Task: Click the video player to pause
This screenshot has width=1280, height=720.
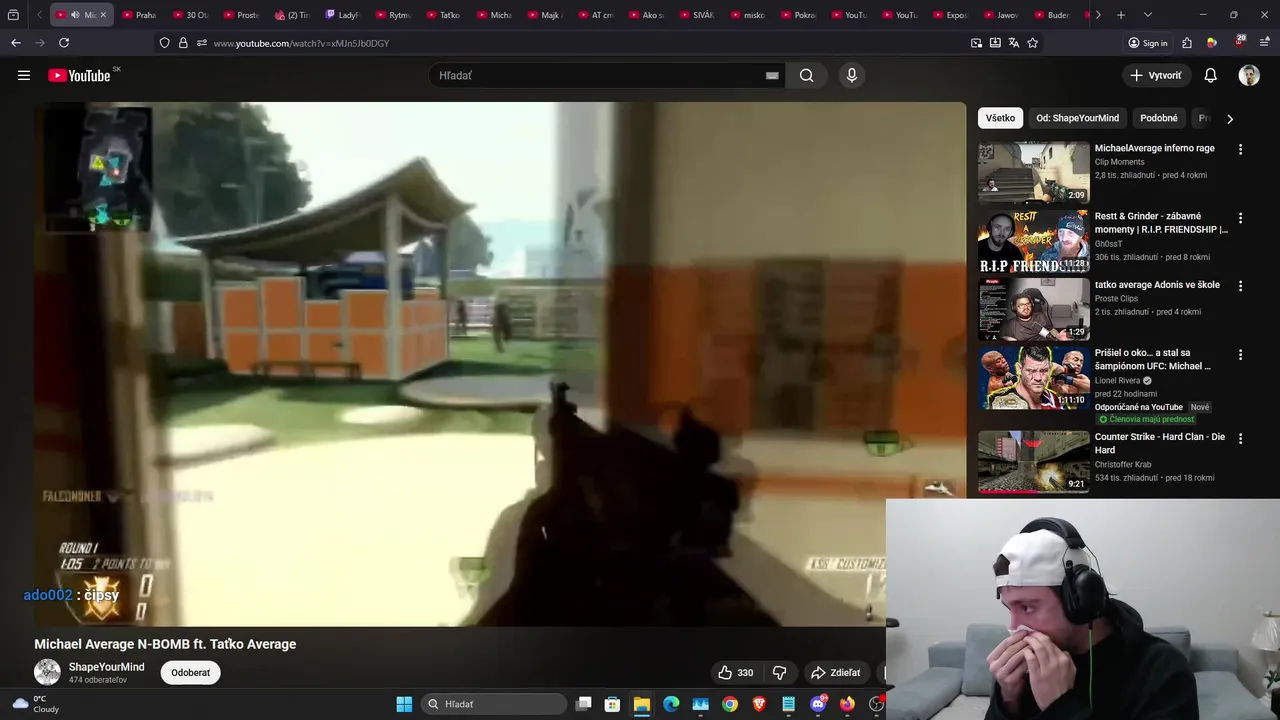Action: click(x=500, y=364)
